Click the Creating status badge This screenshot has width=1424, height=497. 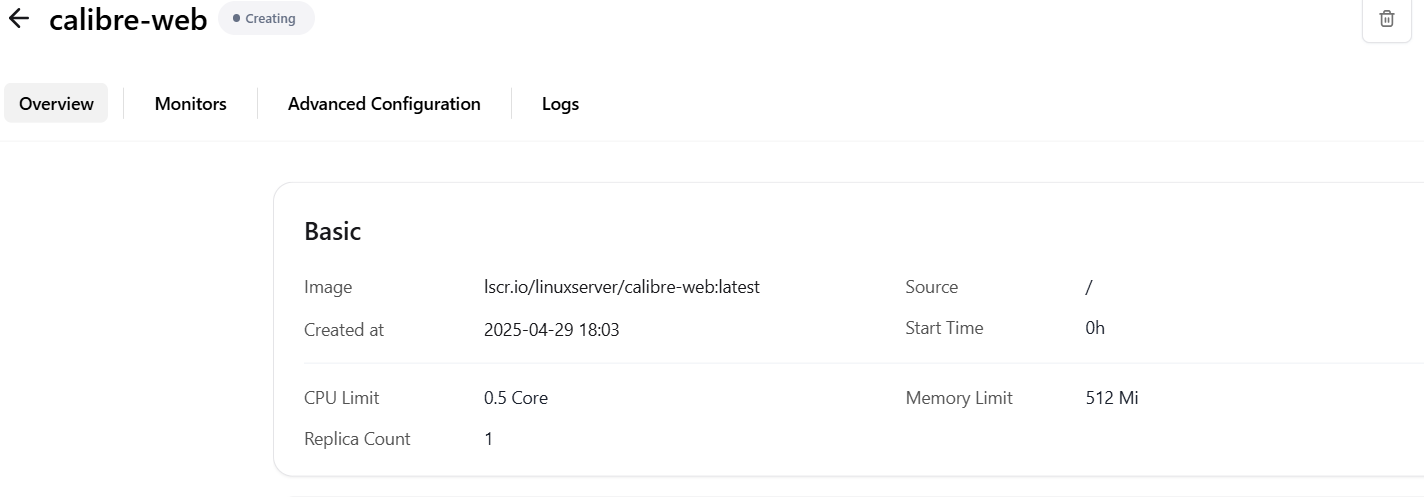pos(266,18)
